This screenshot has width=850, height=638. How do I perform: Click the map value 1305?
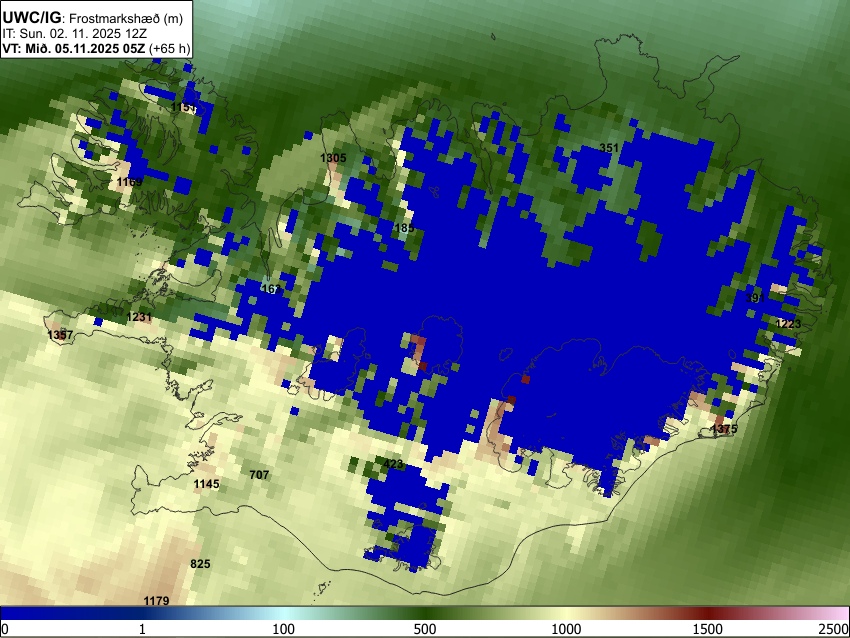tap(333, 158)
